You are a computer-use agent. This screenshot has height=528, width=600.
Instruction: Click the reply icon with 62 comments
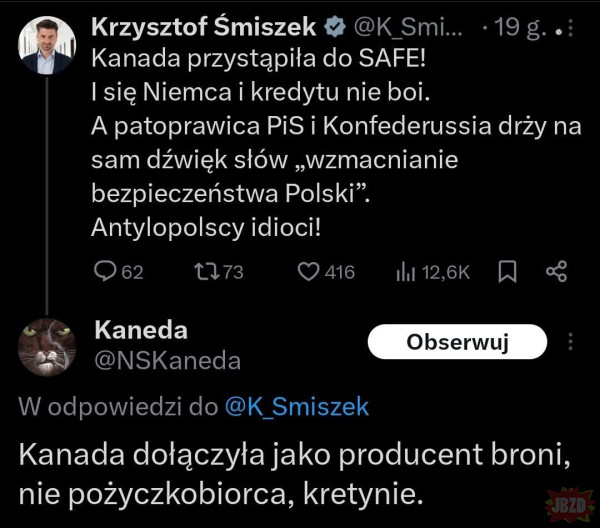click(x=105, y=271)
